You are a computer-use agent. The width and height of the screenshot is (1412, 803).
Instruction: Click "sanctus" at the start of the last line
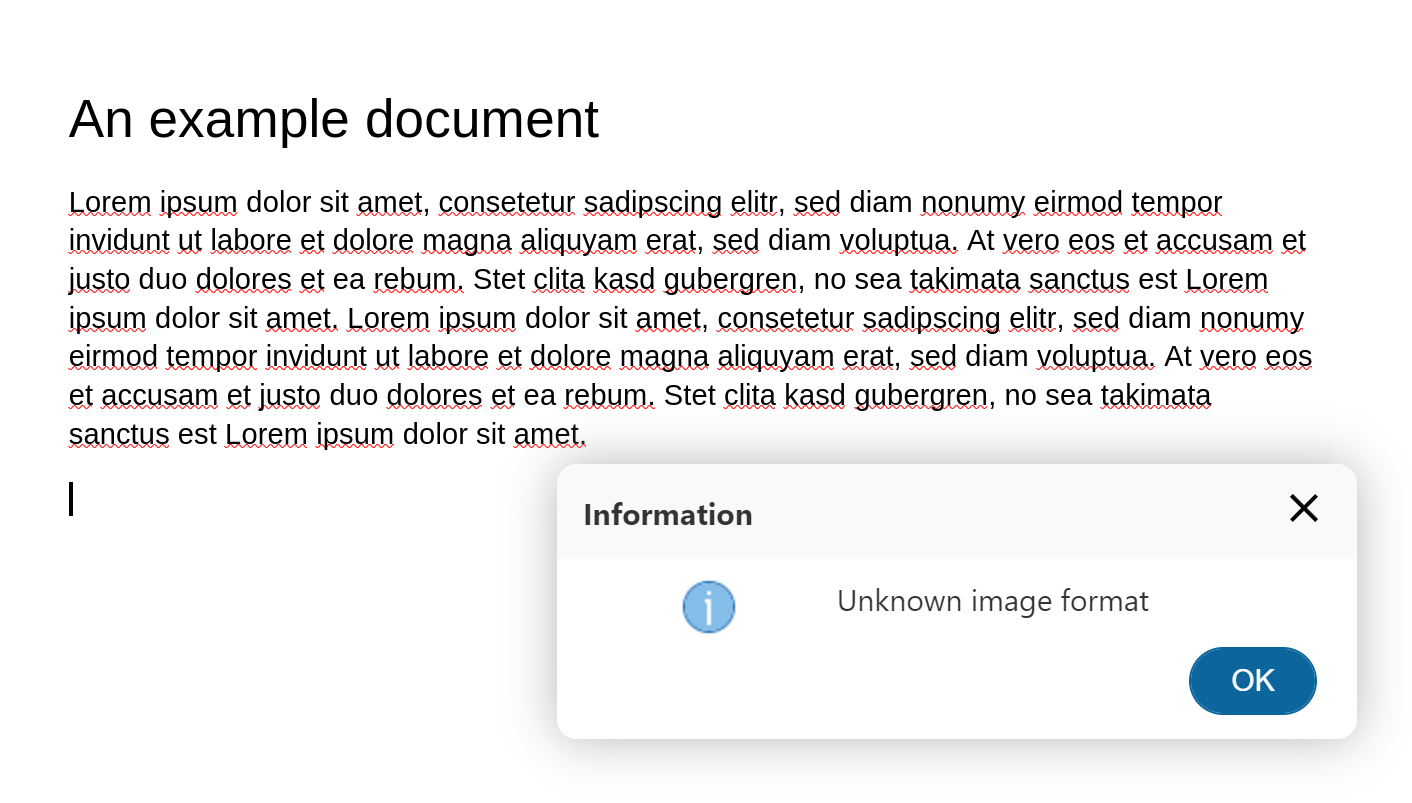click(x=119, y=435)
